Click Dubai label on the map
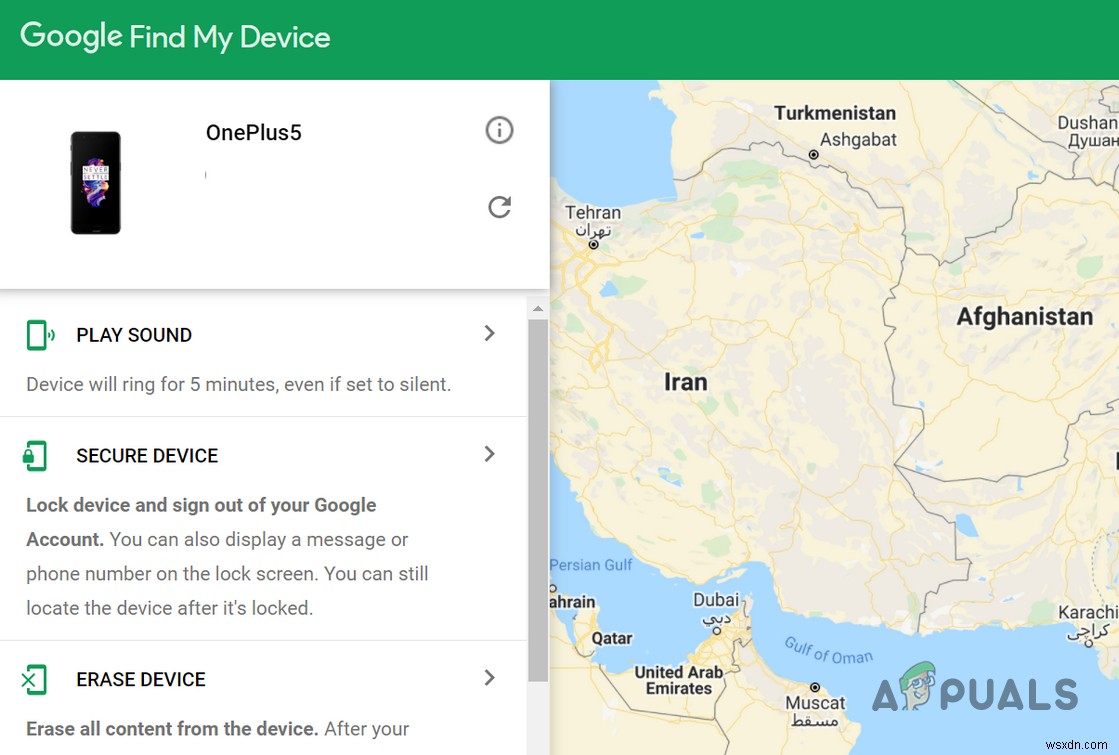The height and width of the screenshot is (755, 1119). click(716, 600)
